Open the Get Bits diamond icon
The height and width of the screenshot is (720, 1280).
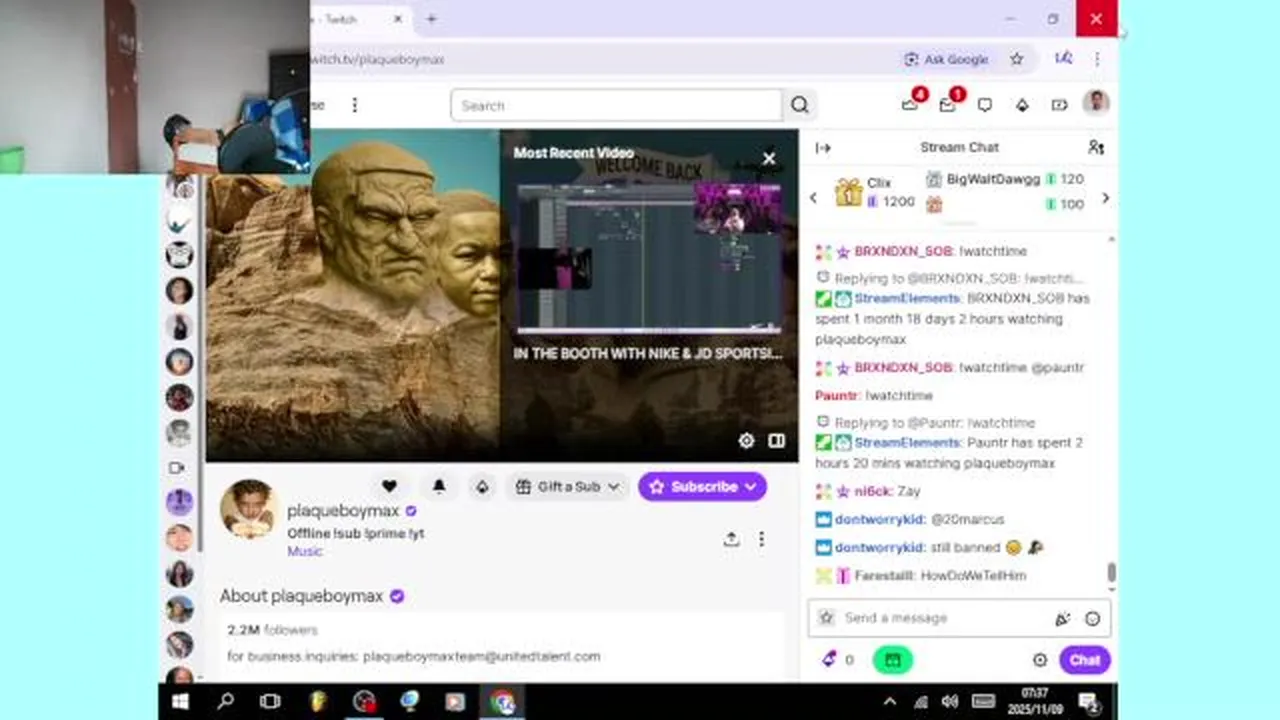1022,105
